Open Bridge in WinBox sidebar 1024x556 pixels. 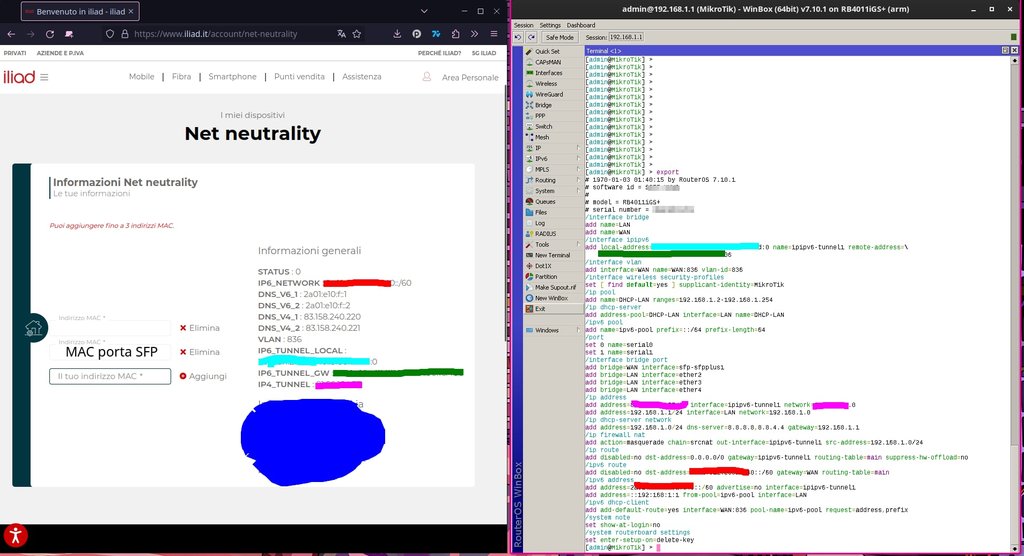(x=543, y=105)
